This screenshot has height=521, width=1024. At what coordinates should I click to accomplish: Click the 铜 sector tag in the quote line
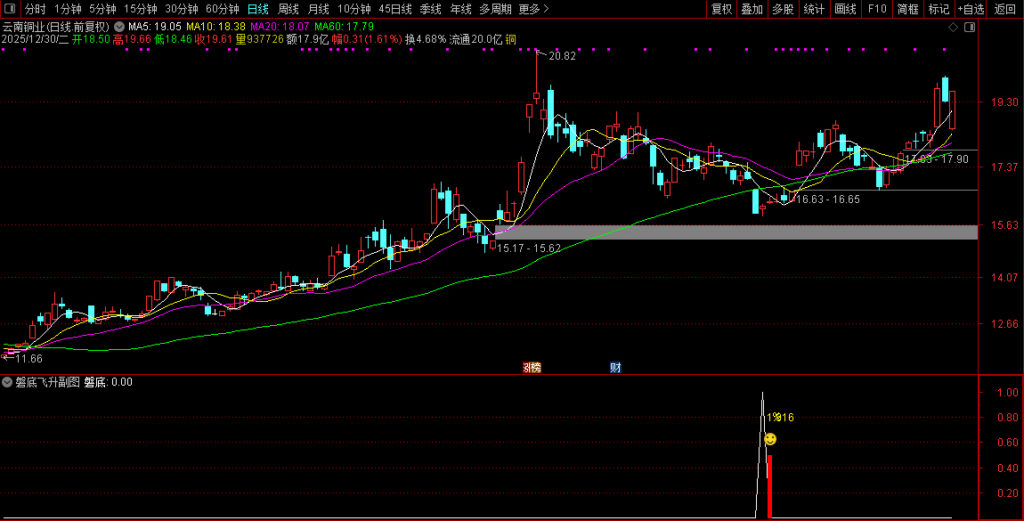(x=510, y=40)
